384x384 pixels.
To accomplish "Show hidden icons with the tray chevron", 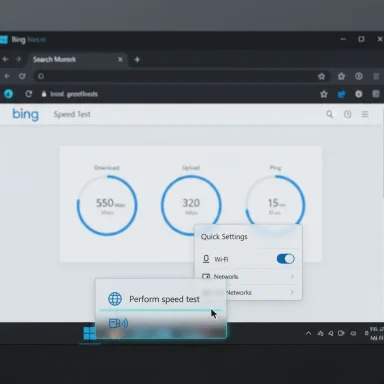I will [308, 333].
